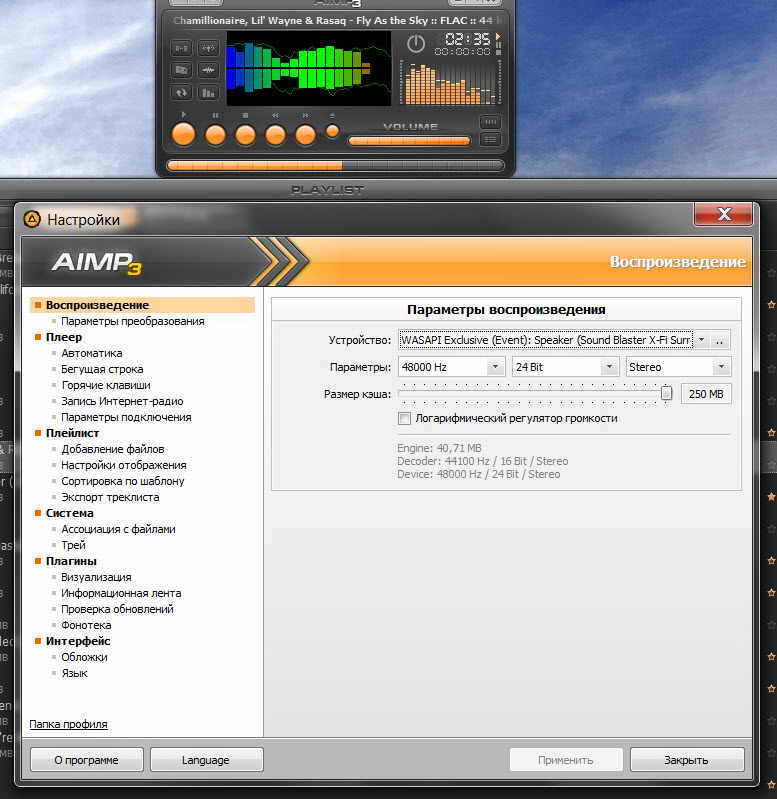Click the О программе button
Screen dimensions: 777x799
pyautogui.click(x=86, y=760)
